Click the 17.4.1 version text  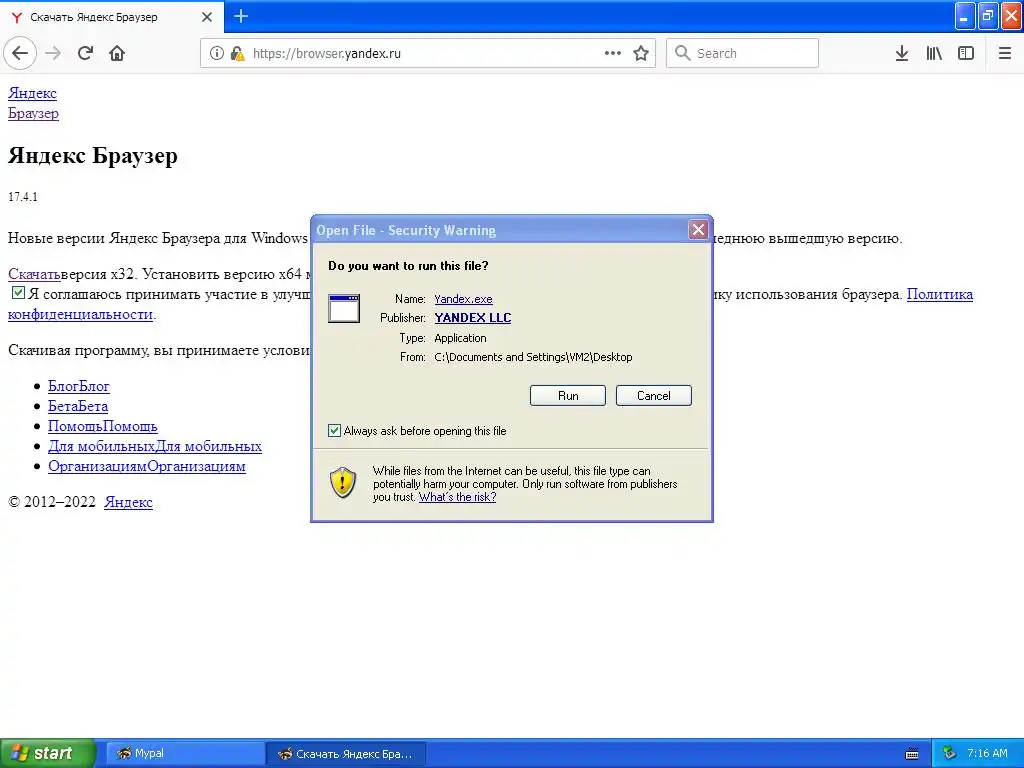[23, 197]
